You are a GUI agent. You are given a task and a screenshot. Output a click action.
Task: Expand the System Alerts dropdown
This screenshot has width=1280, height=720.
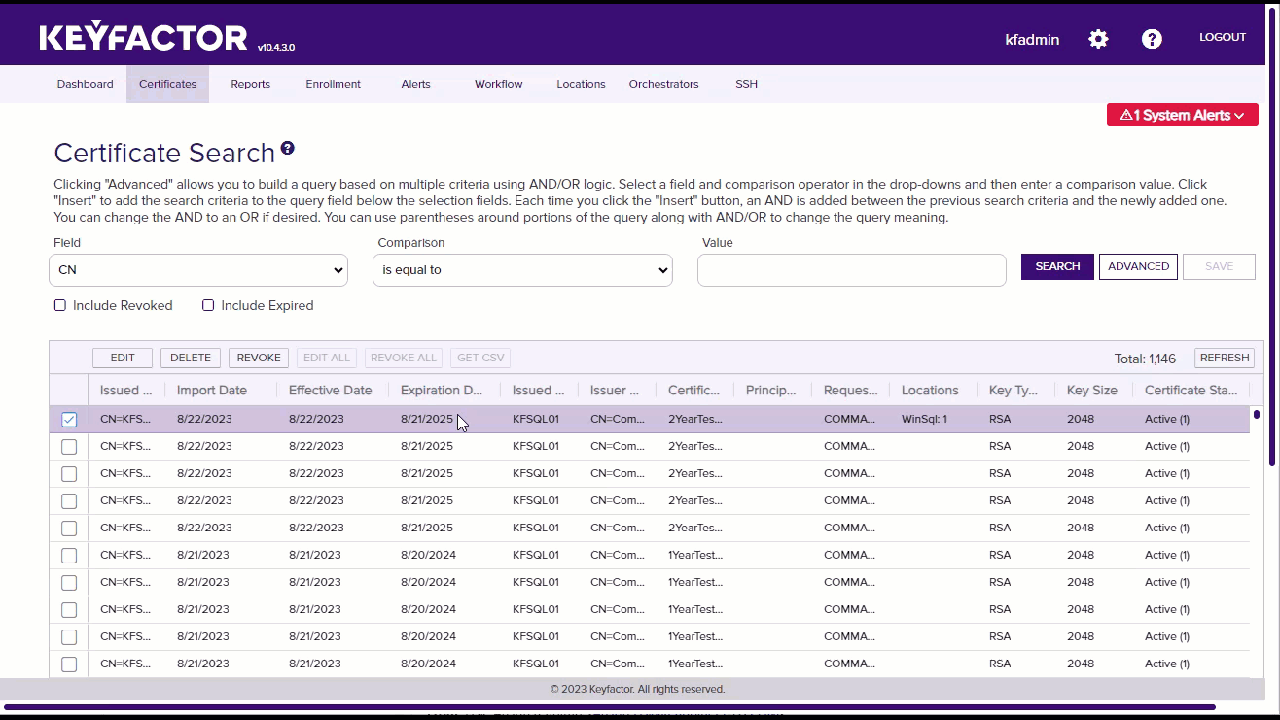click(x=1183, y=115)
